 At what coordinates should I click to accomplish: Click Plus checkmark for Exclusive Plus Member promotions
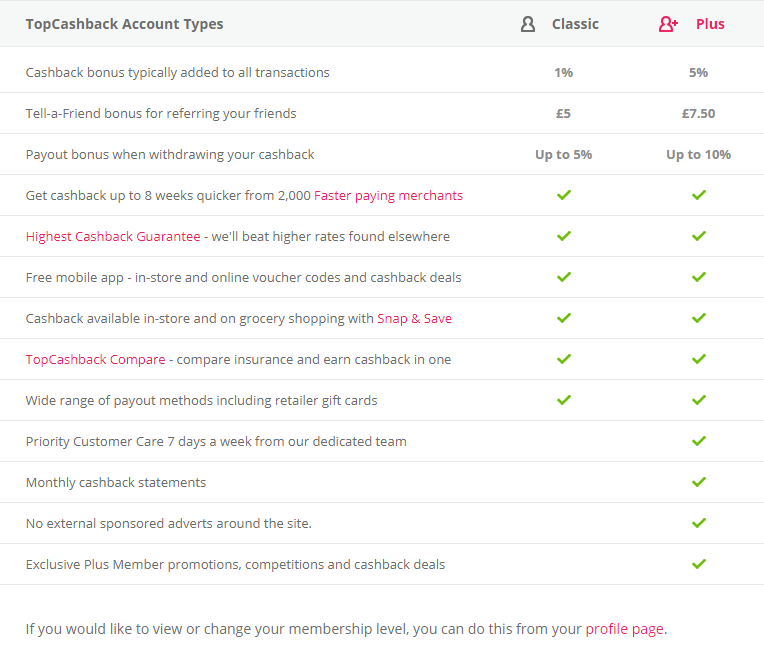click(699, 563)
